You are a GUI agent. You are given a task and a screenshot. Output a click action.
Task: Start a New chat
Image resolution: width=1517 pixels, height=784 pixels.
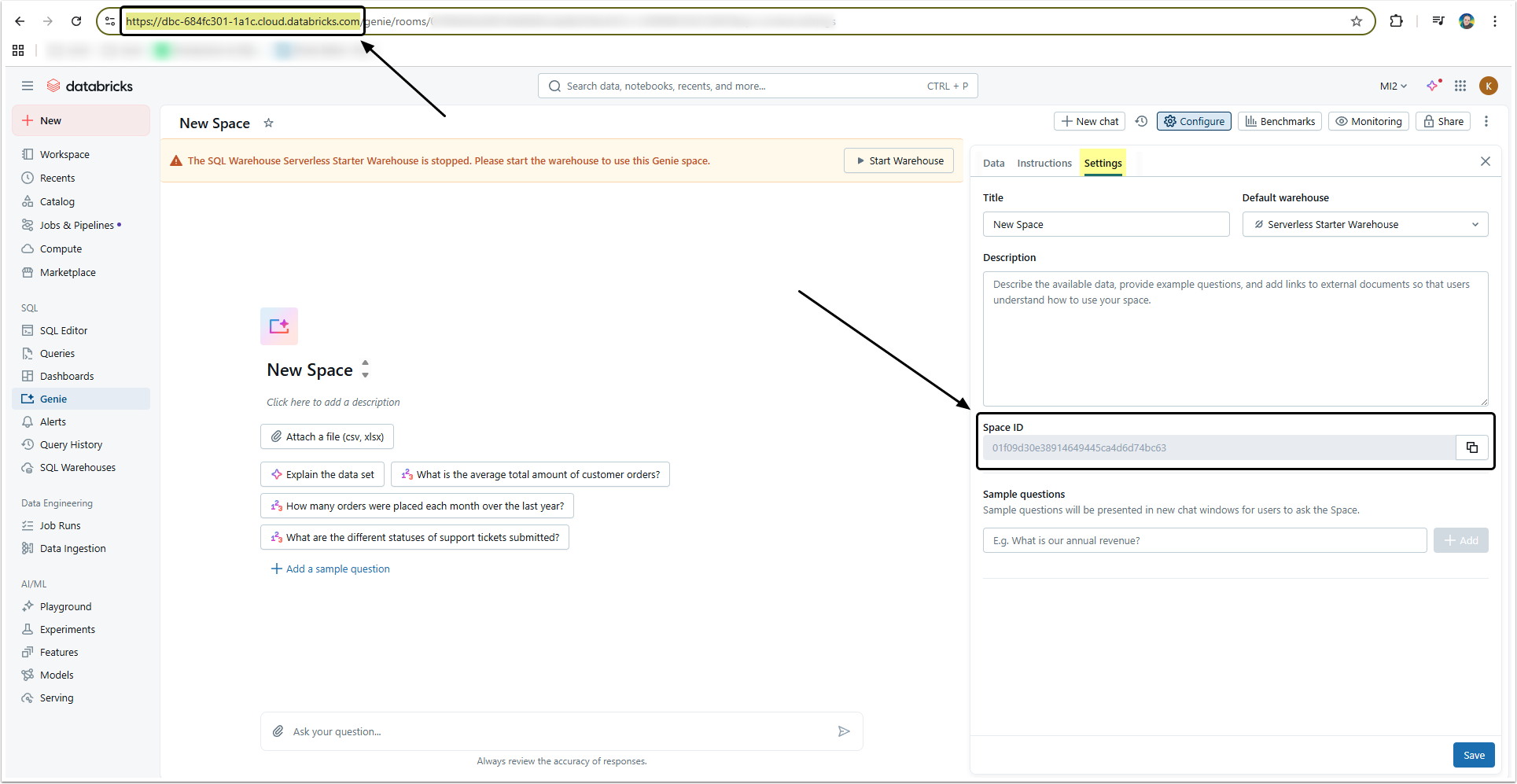coord(1089,121)
